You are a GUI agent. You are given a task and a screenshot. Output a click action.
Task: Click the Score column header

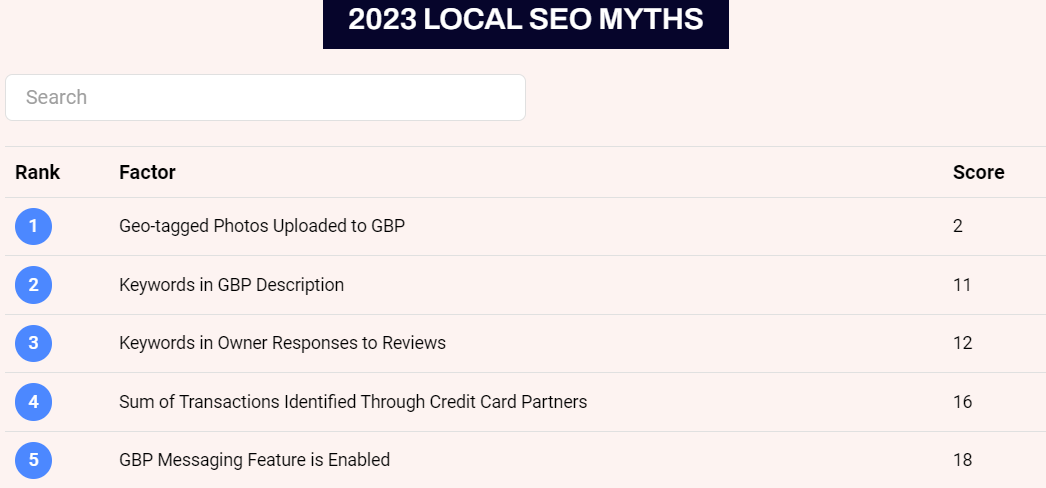tap(978, 172)
